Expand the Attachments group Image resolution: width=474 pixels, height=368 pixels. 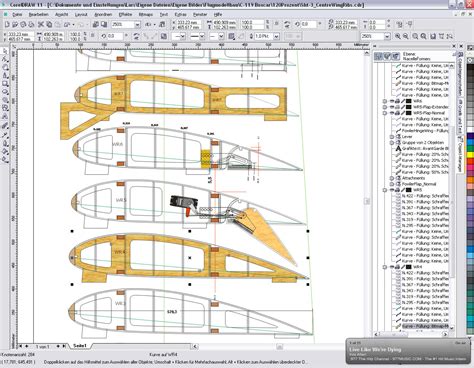pos(392,178)
